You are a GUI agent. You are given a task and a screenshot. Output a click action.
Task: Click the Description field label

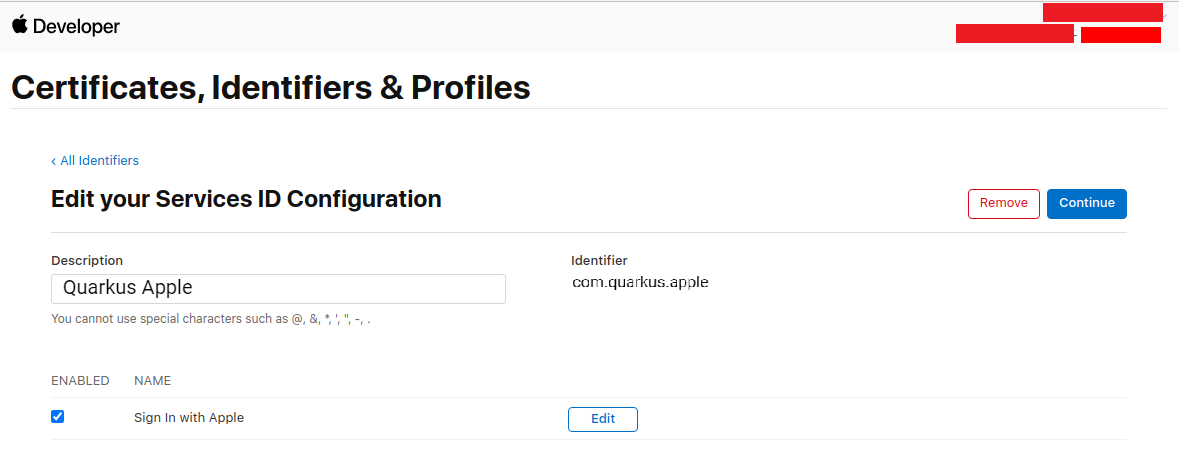click(x=87, y=260)
